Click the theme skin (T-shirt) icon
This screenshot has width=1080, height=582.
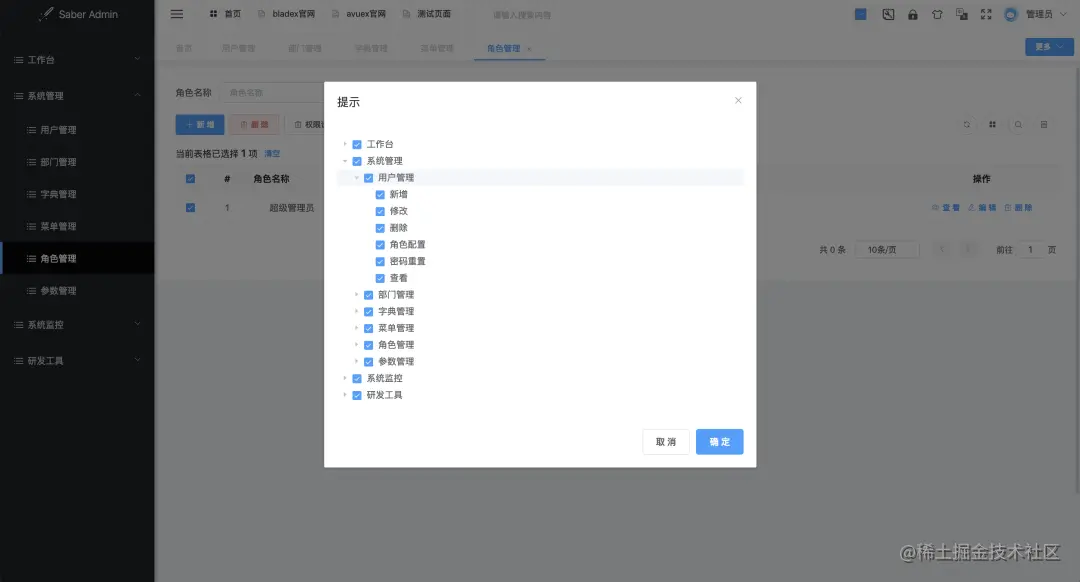[938, 15]
